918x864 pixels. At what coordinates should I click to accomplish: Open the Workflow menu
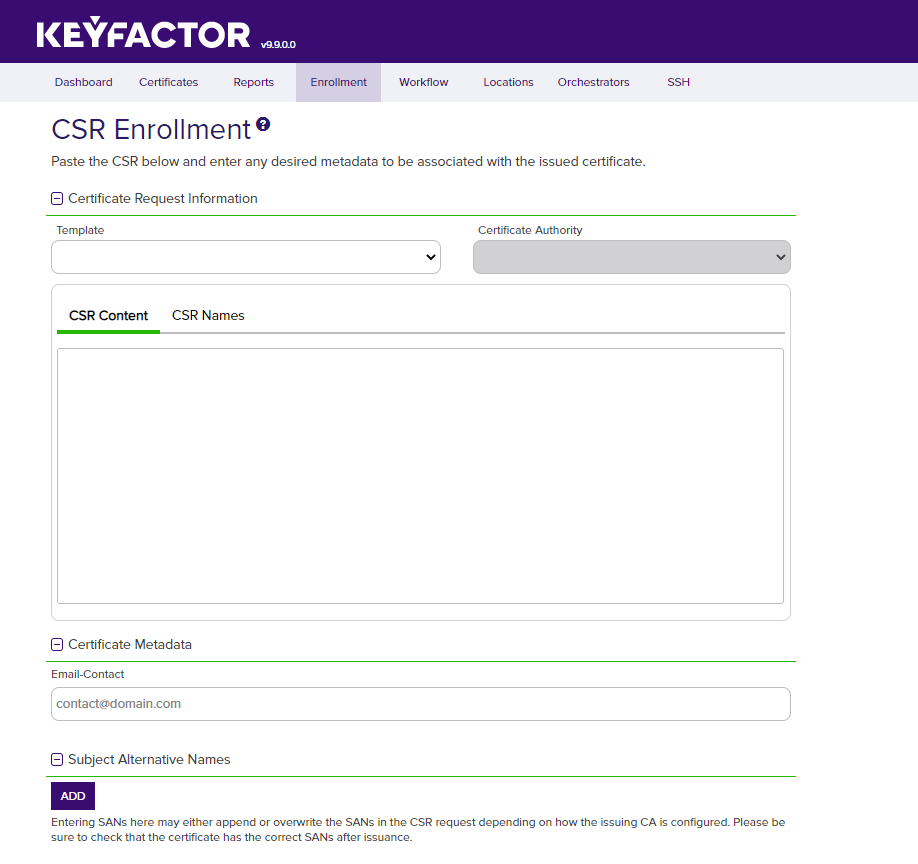tap(423, 82)
